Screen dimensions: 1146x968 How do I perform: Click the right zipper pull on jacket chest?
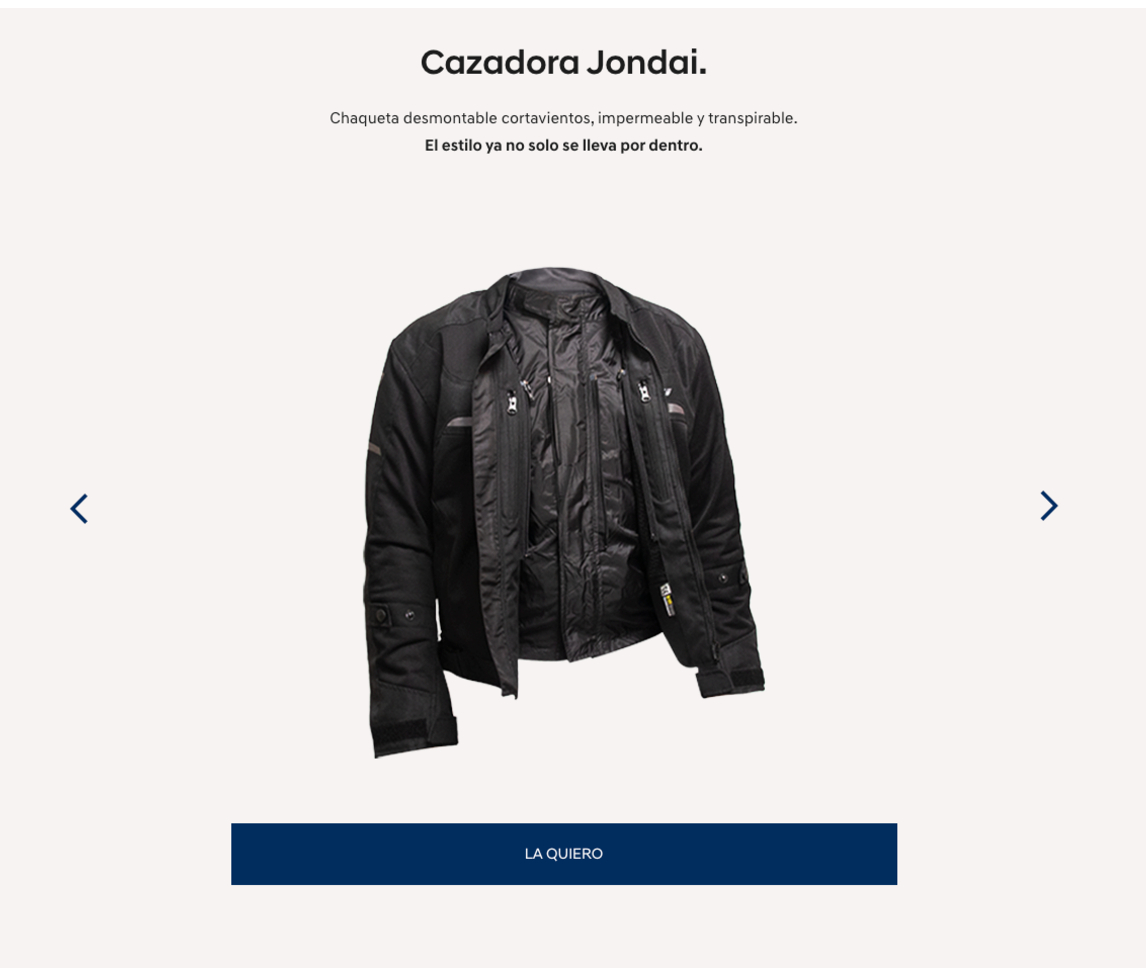(643, 391)
